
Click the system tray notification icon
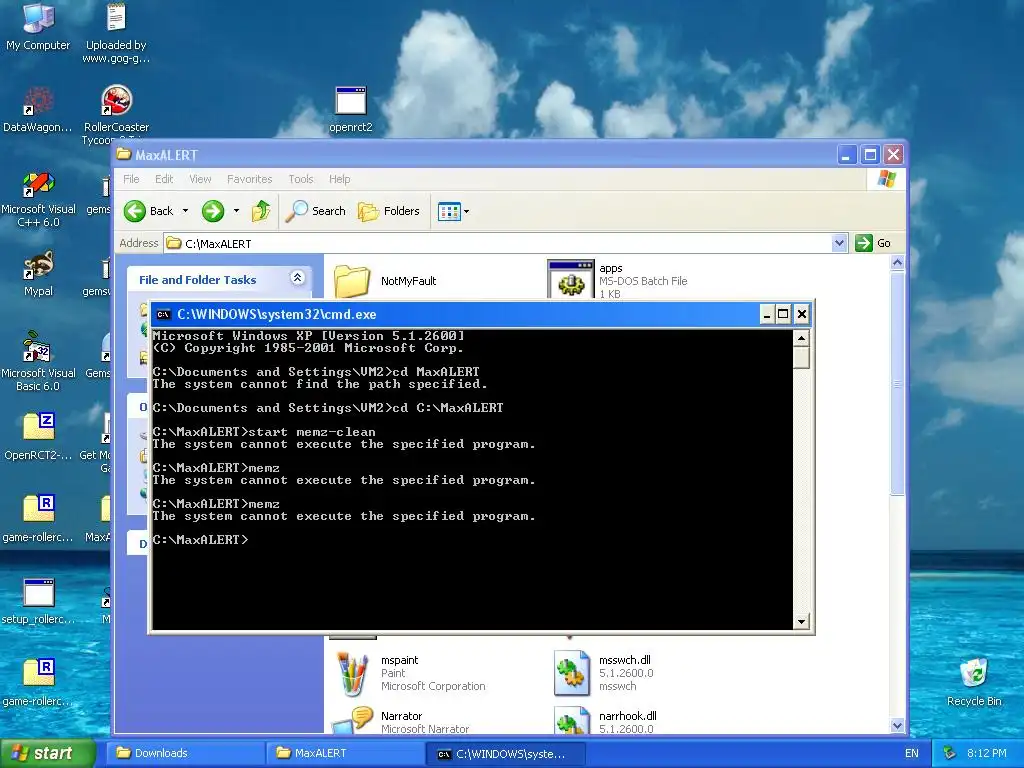click(950, 754)
